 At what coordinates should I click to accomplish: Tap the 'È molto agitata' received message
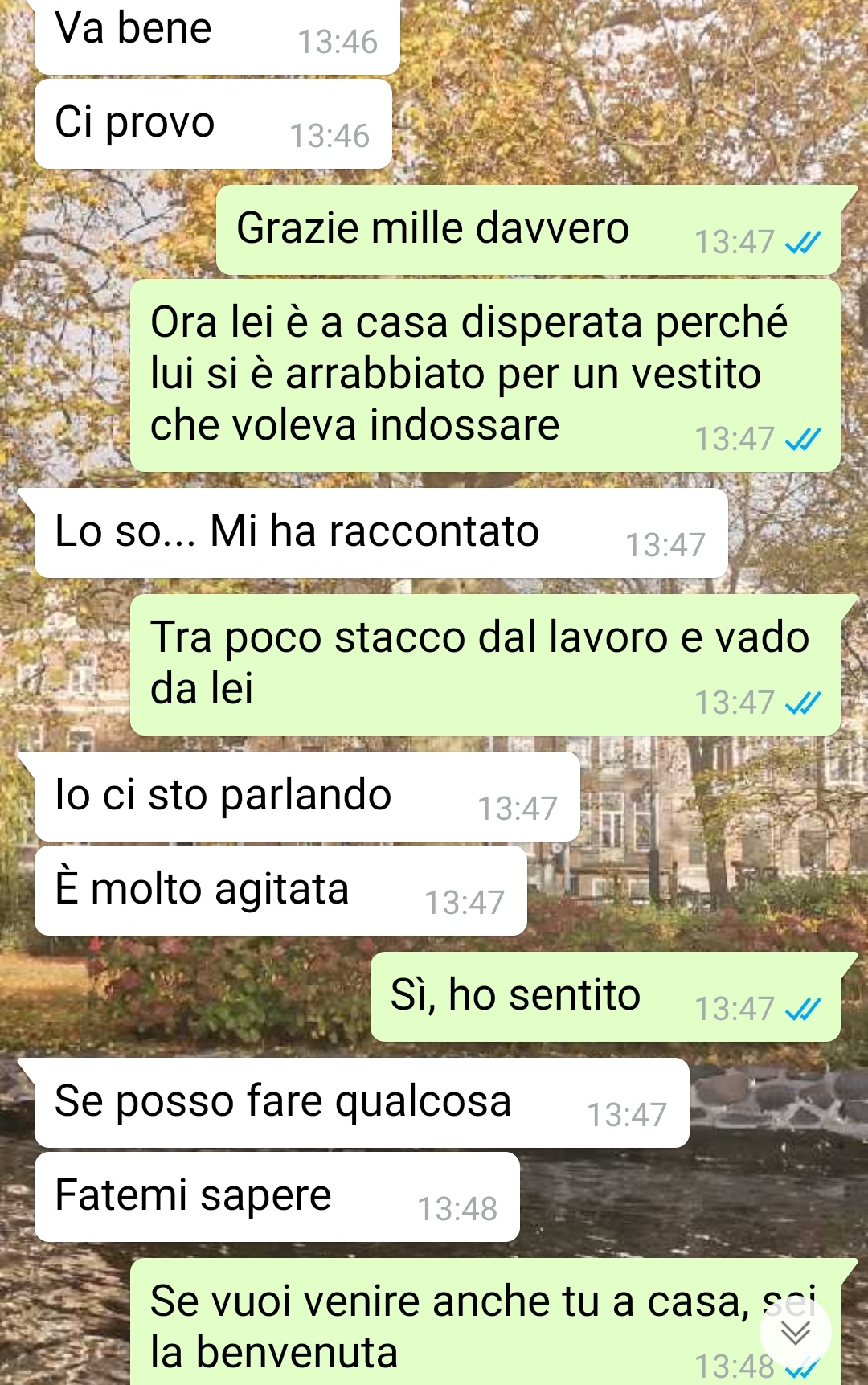point(280,891)
